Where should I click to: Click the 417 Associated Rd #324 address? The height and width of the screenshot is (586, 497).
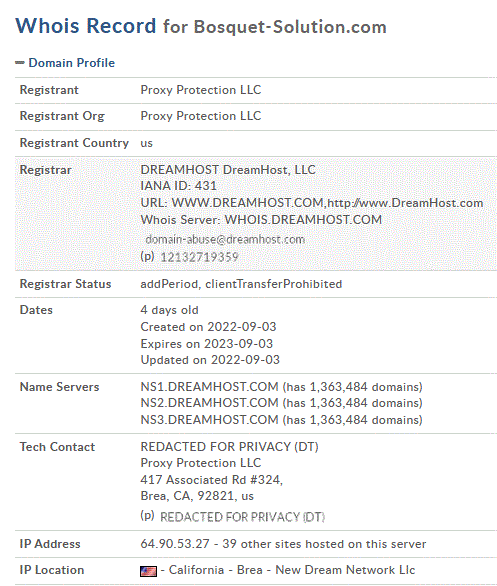pyautogui.click(x=212, y=480)
